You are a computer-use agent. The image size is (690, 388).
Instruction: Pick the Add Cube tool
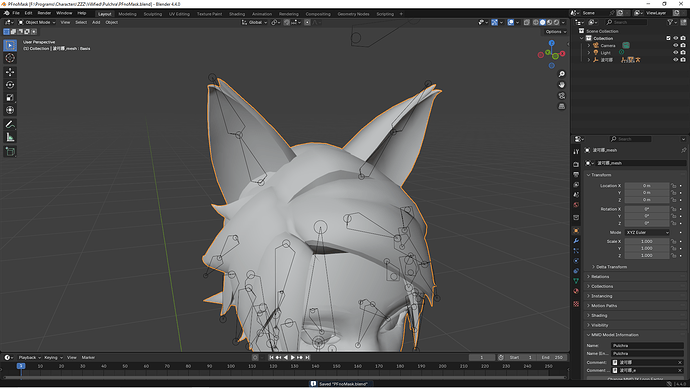[x=10, y=152]
